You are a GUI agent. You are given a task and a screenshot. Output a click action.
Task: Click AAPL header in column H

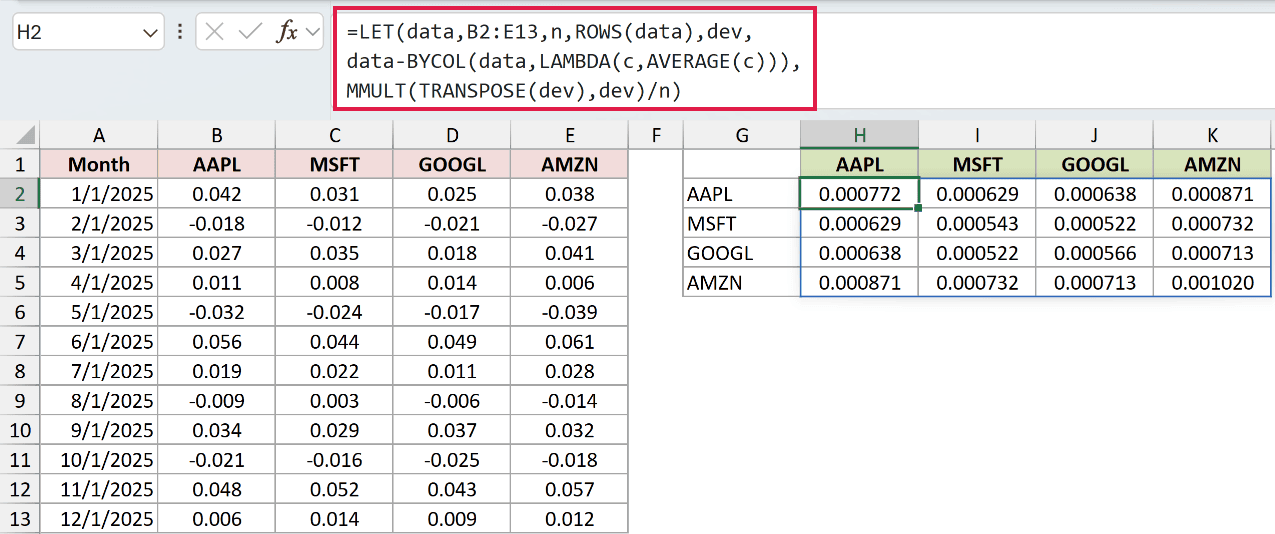point(860,164)
